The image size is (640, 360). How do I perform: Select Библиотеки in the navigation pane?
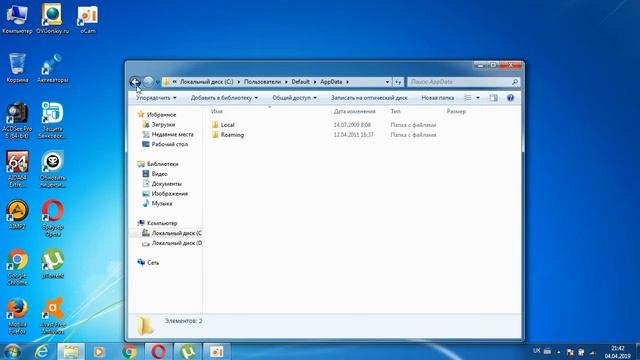[x=162, y=164]
